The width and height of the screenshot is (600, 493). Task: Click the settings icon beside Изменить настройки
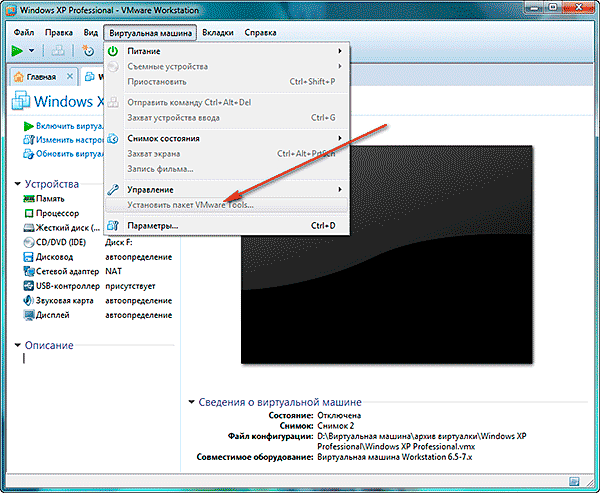click(x=29, y=140)
